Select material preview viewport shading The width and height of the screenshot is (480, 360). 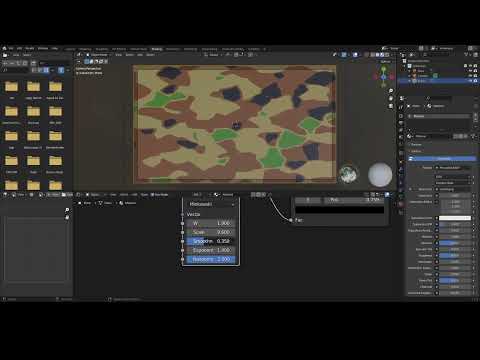[382, 55]
